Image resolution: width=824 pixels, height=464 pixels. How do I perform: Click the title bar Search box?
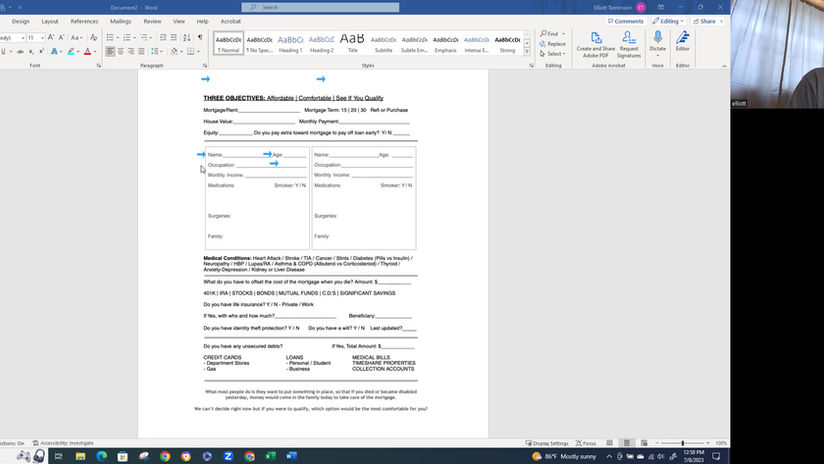tap(320, 7)
